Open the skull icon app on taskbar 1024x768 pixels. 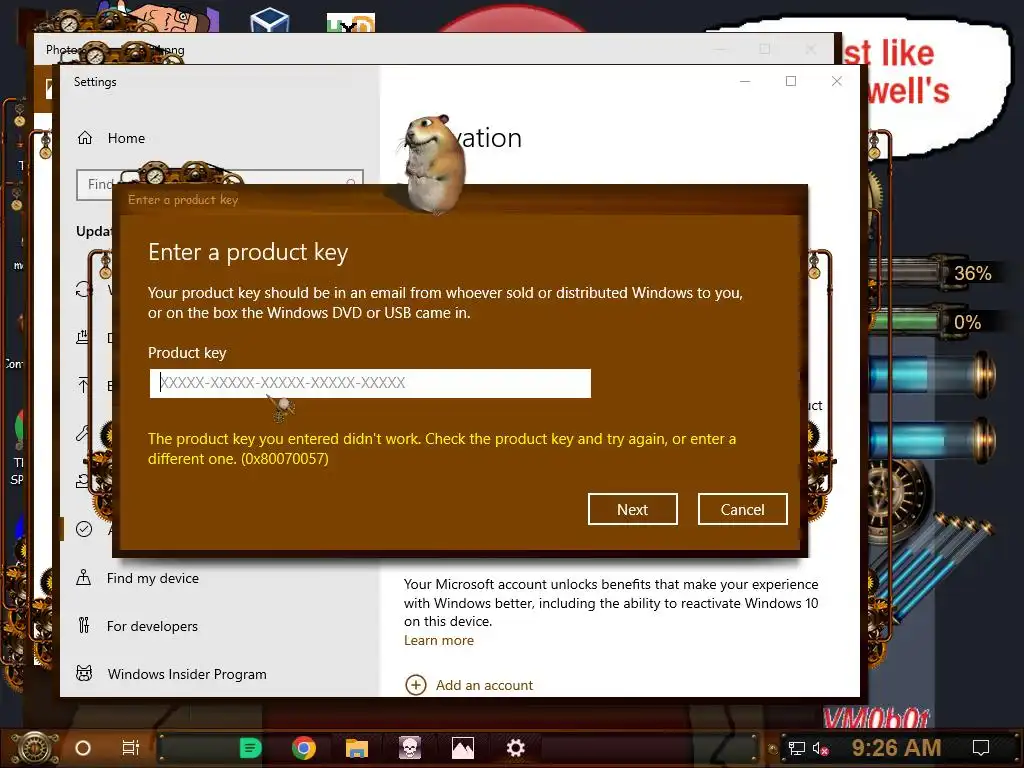410,748
